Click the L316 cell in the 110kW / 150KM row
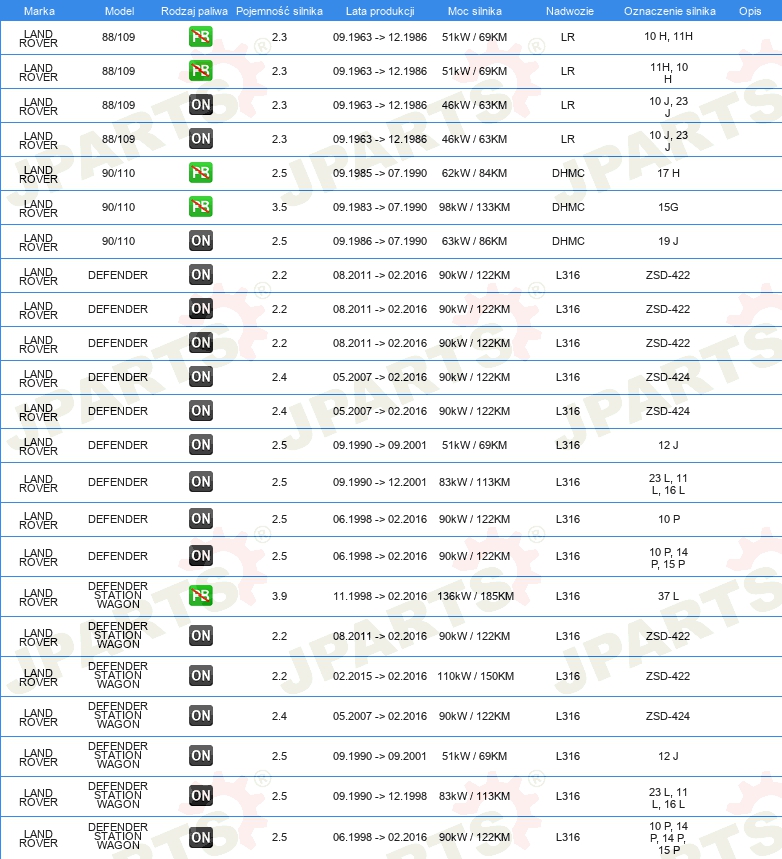 (568, 676)
